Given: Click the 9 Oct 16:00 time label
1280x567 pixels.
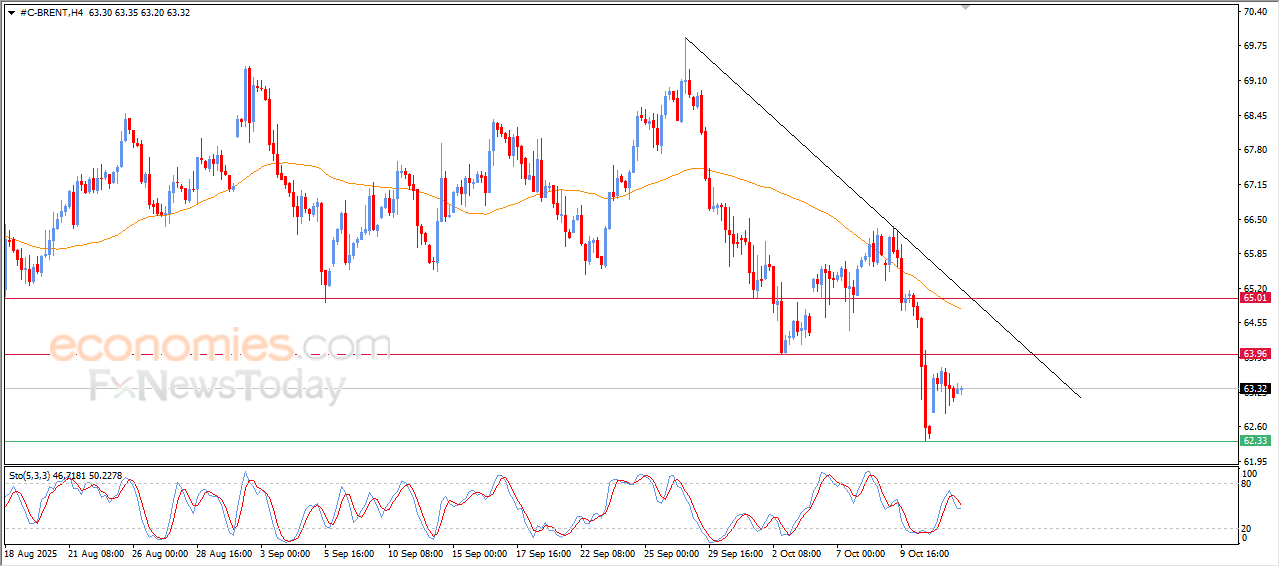Looking at the screenshot, I should (x=925, y=552).
